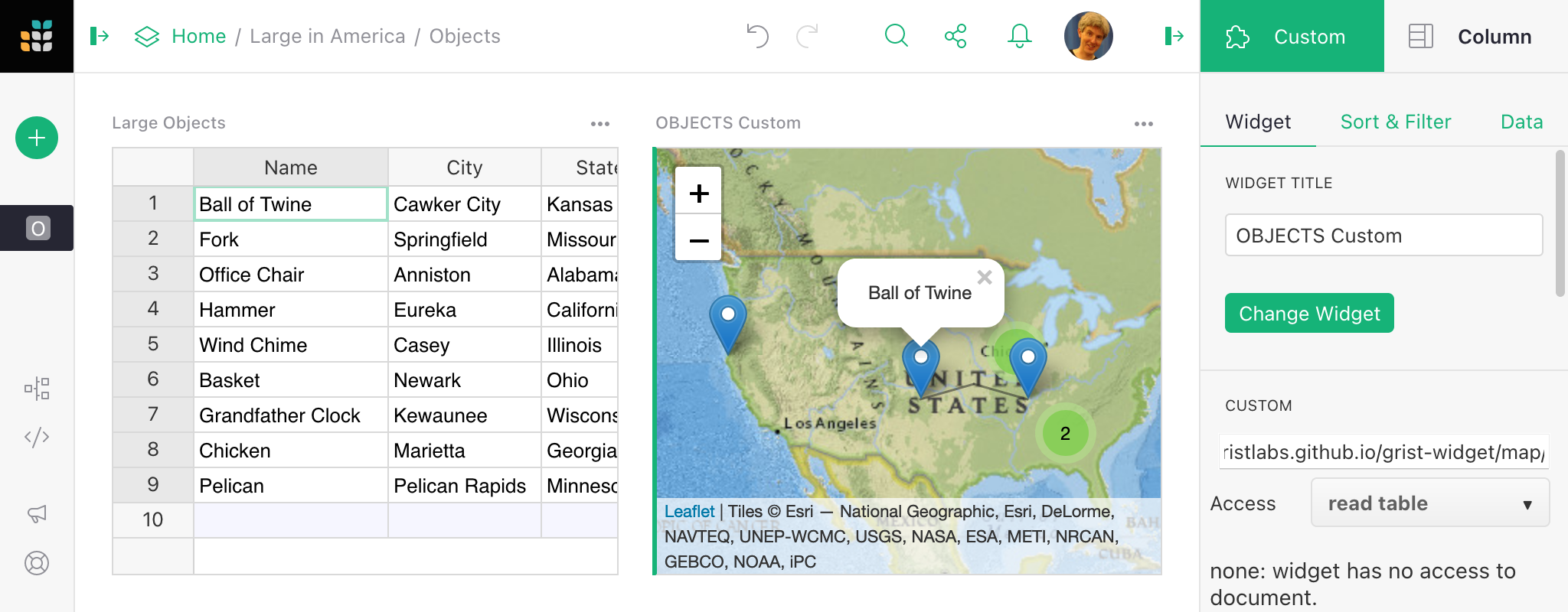
Task: Close the Ball of Twine popup
Action: click(985, 277)
